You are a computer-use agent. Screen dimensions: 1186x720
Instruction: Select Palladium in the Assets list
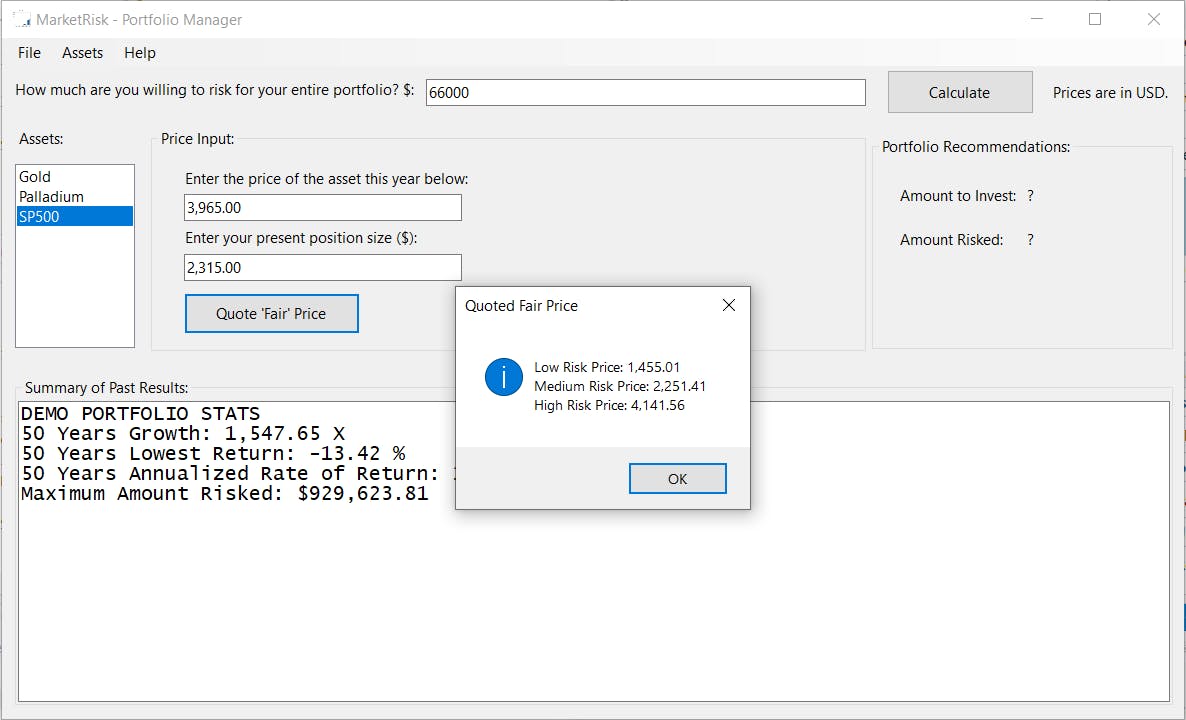[x=74, y=197]
